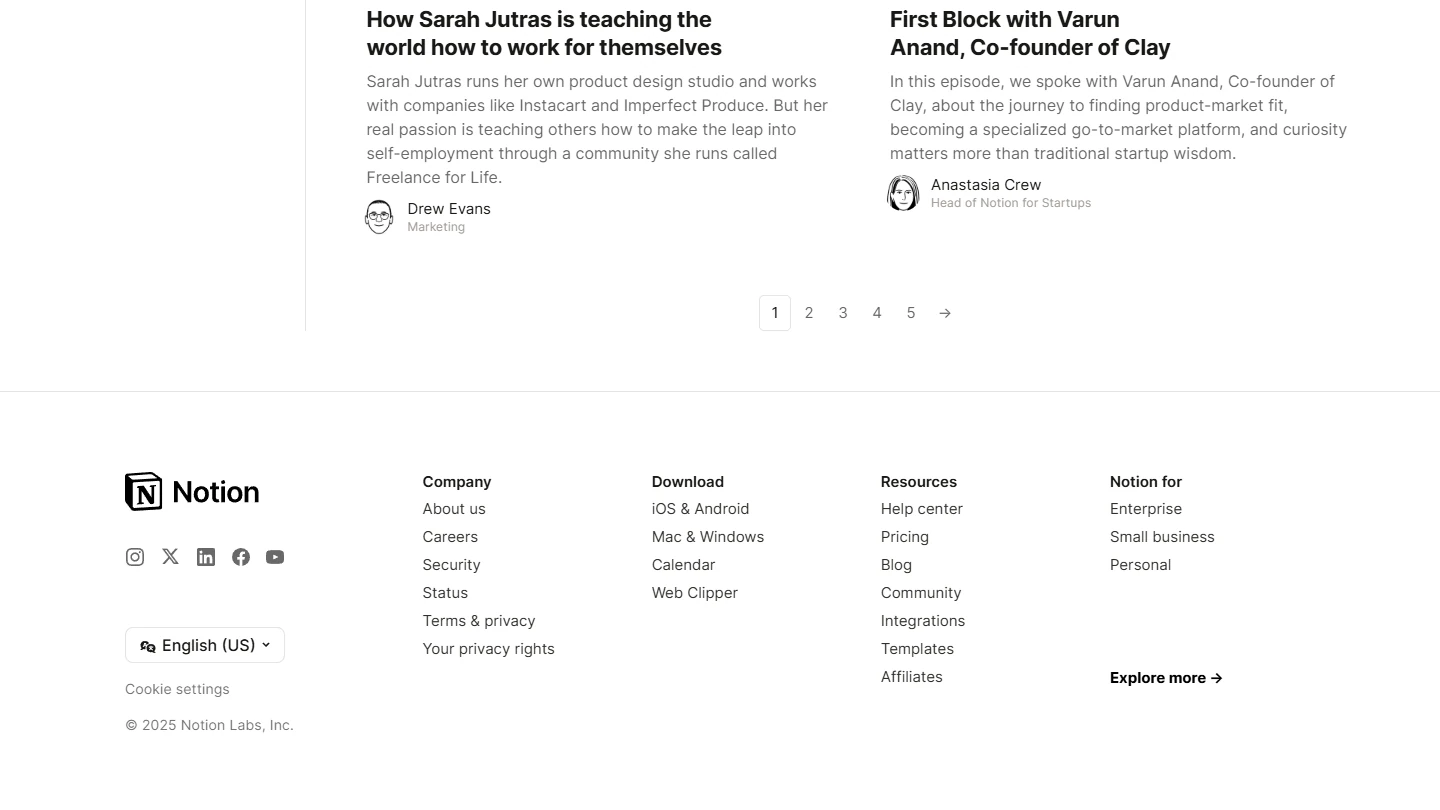Click Anastasia Crew author avatar

pyautogui.click(x=903, y=193)
